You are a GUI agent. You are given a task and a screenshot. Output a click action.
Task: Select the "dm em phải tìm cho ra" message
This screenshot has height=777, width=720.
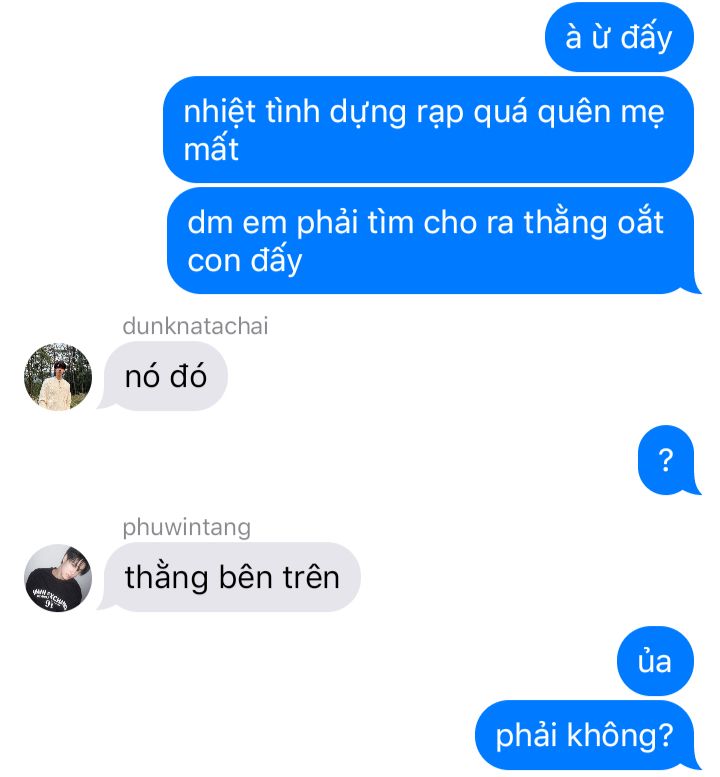tap(432, 241)
